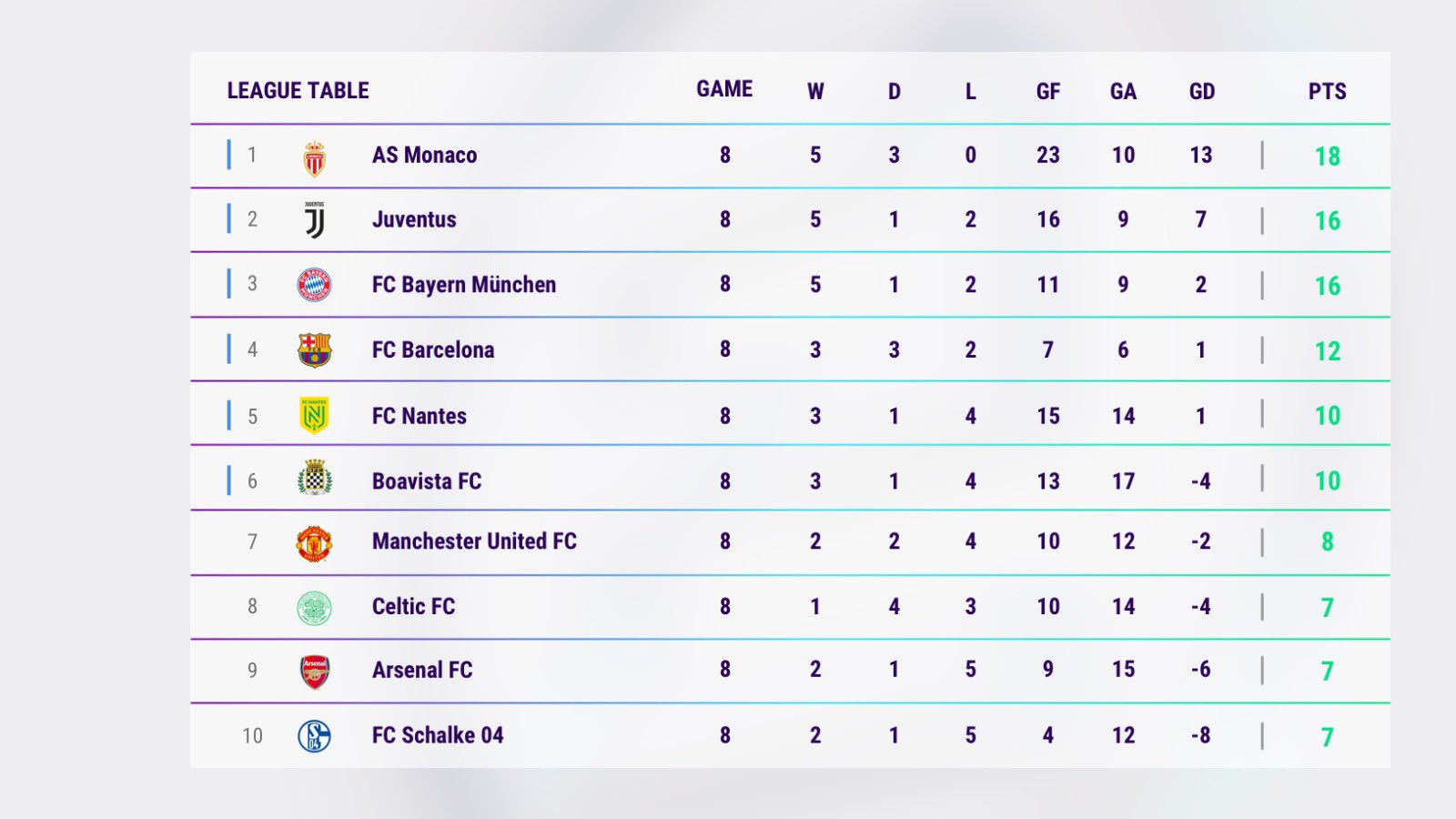Click the Arsenal FC red badge

[314, 672]
